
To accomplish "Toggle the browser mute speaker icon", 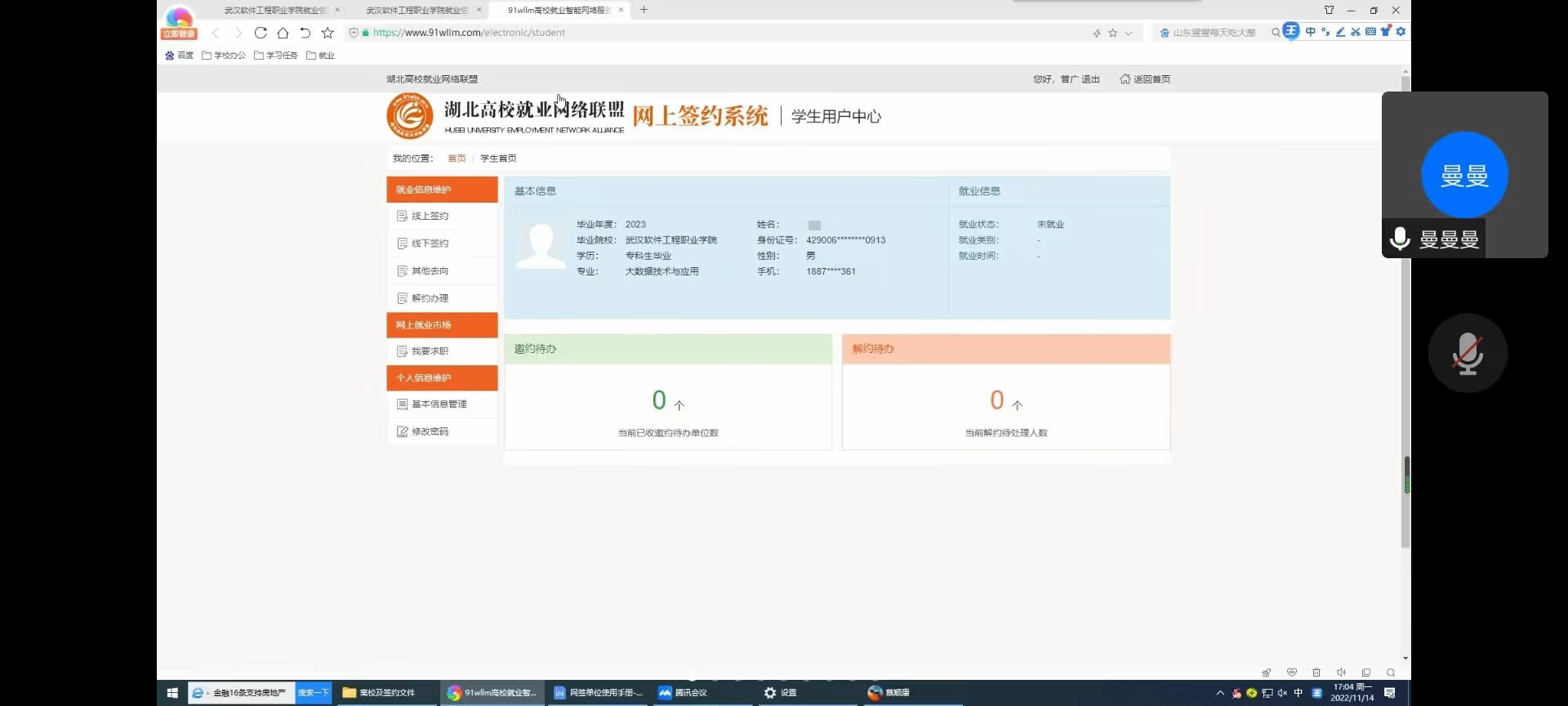I will pos(1341,672).
